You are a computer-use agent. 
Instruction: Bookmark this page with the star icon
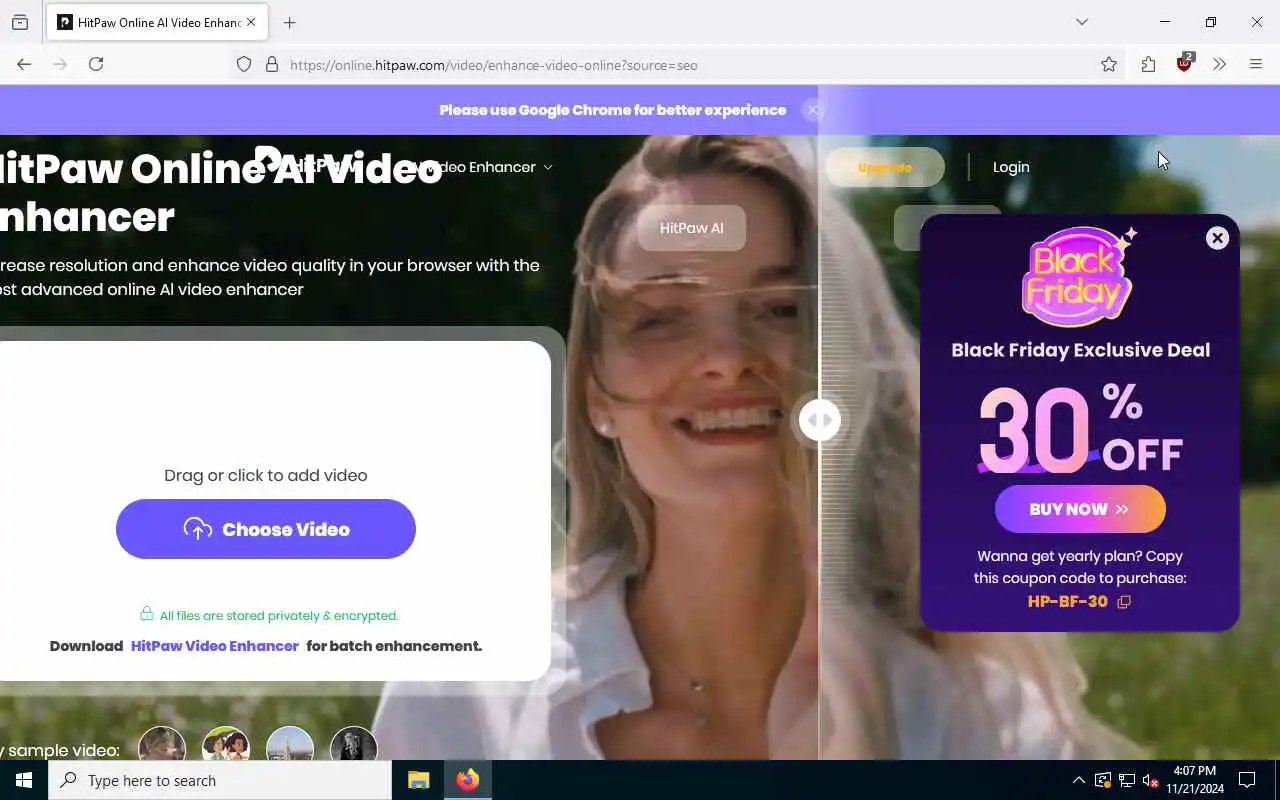pos(1109,64)
